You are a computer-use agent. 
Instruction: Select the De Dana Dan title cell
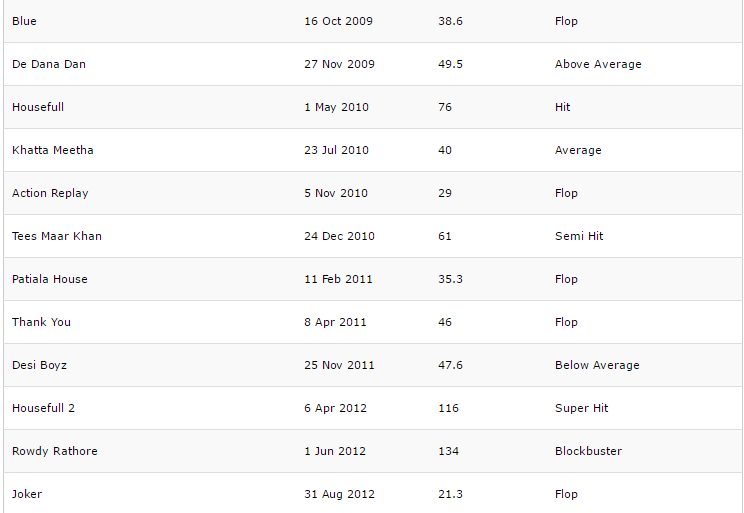pos(49,64)
